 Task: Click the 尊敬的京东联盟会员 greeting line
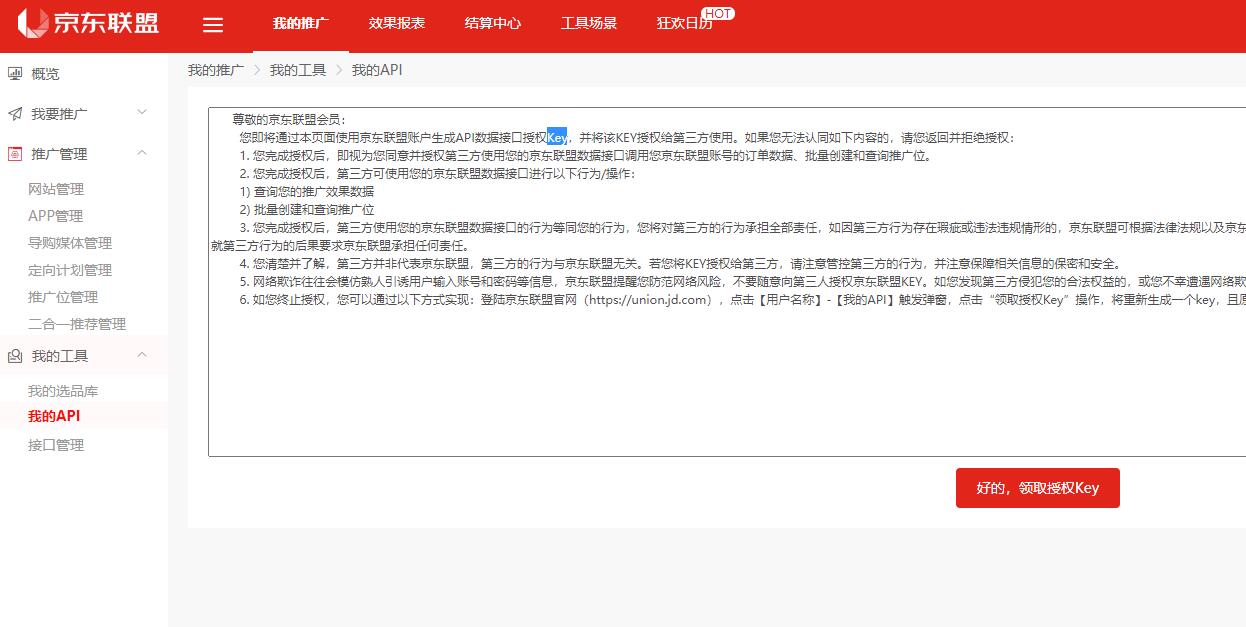point(289,120)
